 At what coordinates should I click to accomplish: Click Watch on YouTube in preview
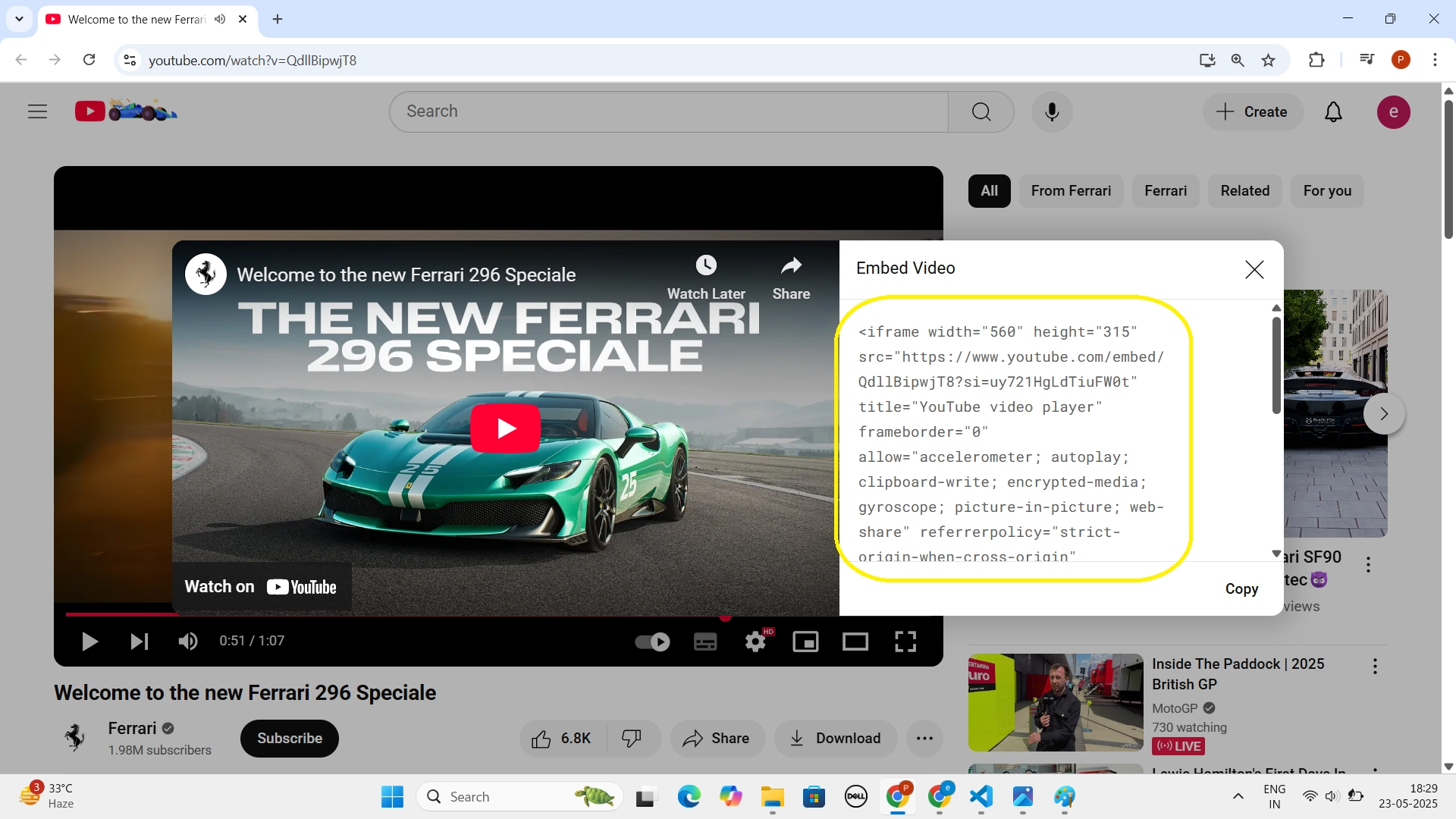[262, 587]
